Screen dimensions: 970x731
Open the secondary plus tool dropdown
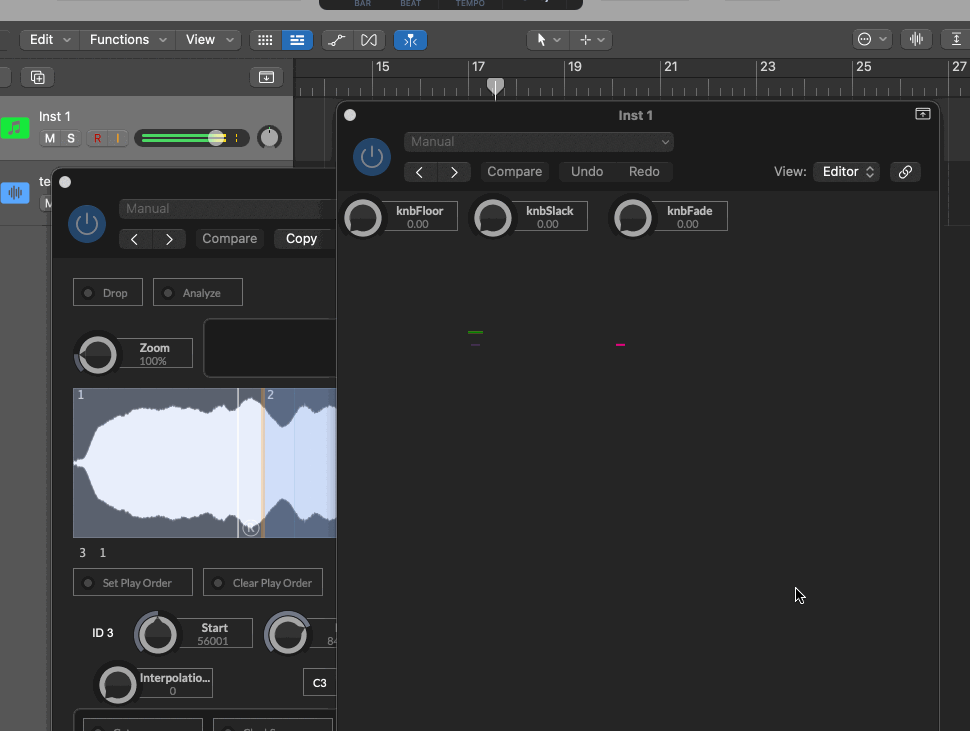pos(591,40)
